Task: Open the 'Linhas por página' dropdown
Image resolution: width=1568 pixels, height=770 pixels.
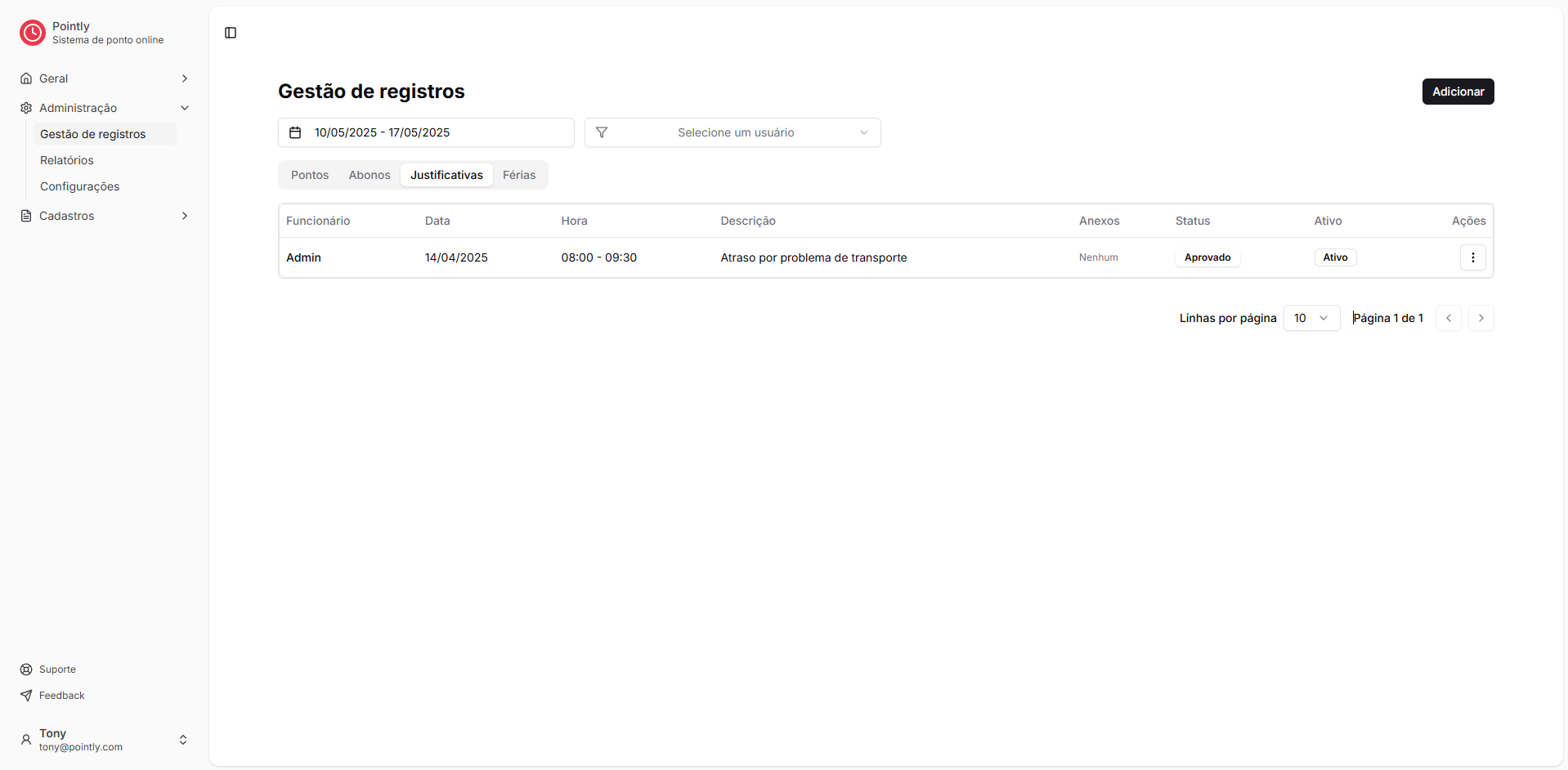Action: (1311, 318)
